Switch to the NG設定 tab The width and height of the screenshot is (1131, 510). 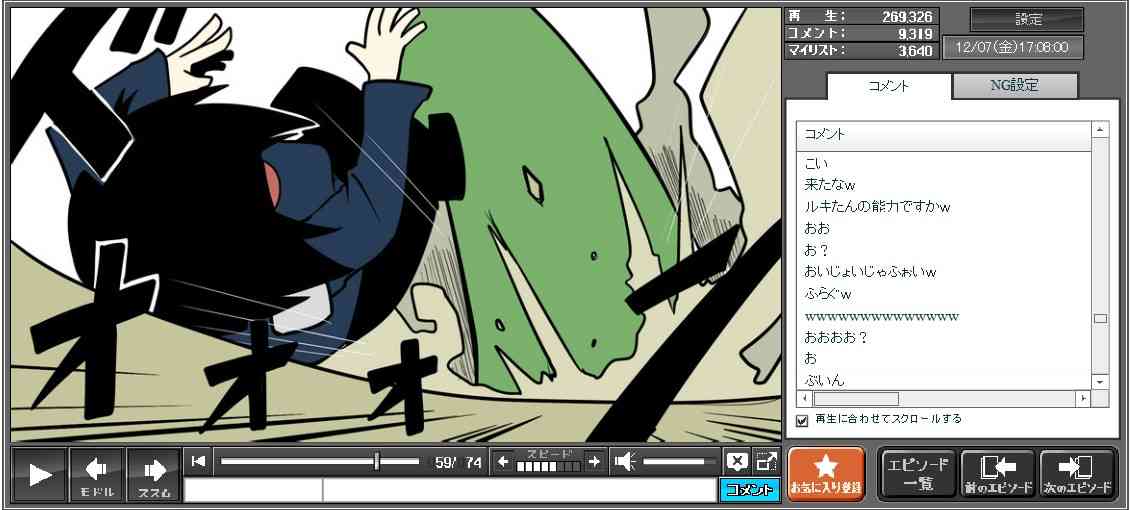tap(1014, 86)
